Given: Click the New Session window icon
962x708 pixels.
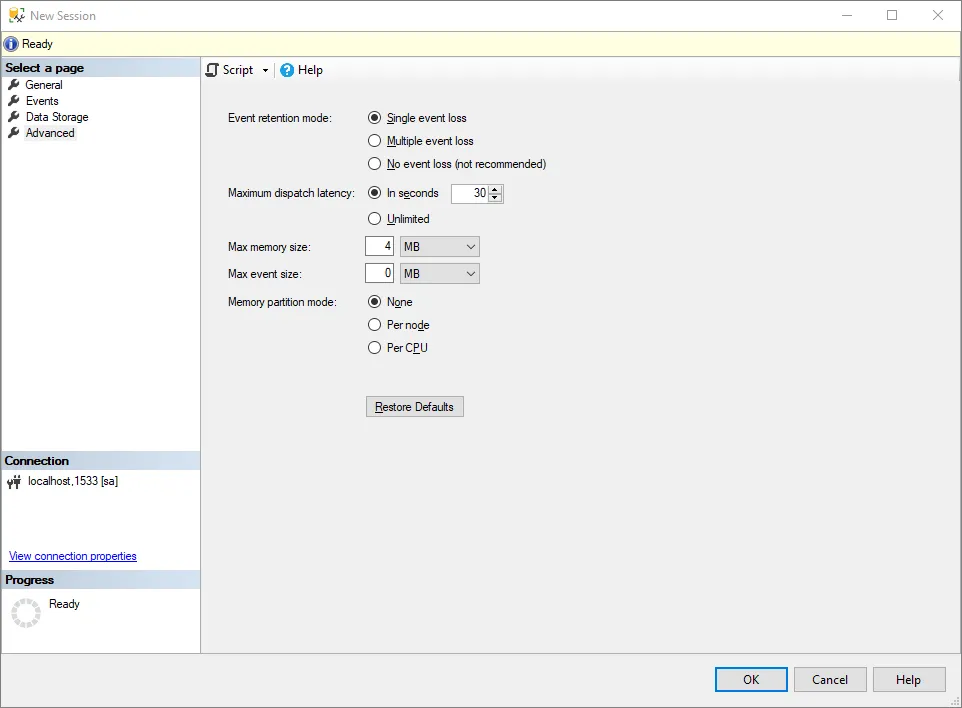Looking at the screenshot, I should (17, 15).
